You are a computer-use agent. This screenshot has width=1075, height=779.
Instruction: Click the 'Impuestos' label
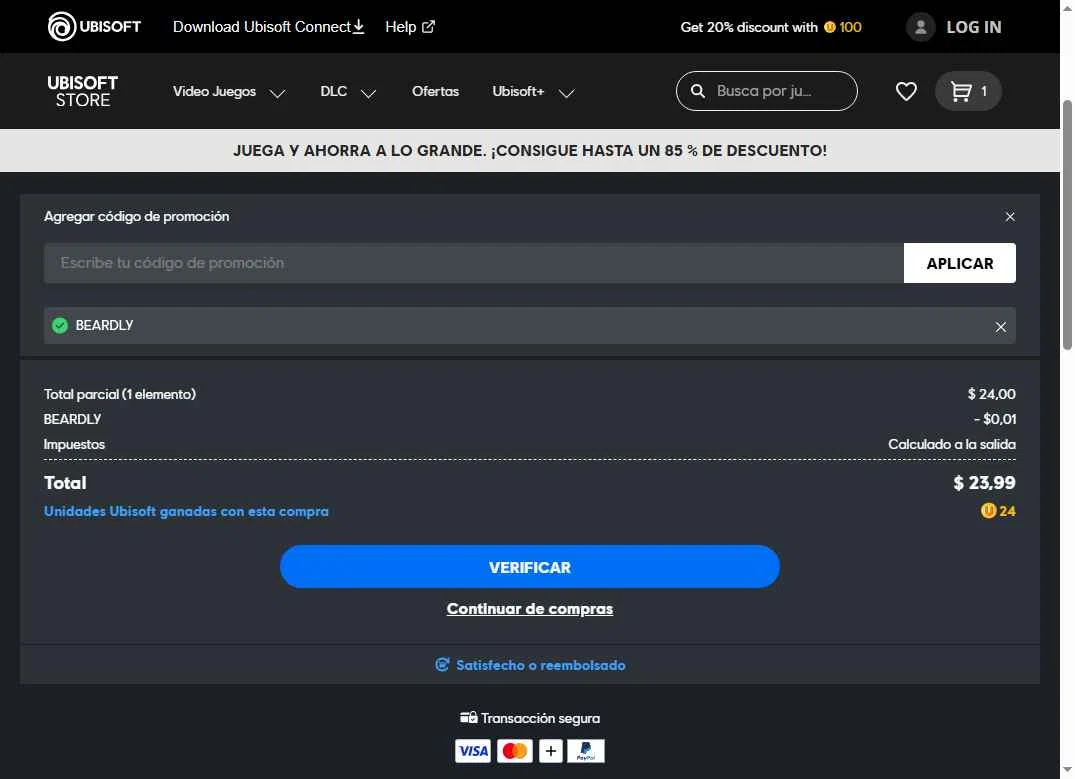[x=74, y=444]
